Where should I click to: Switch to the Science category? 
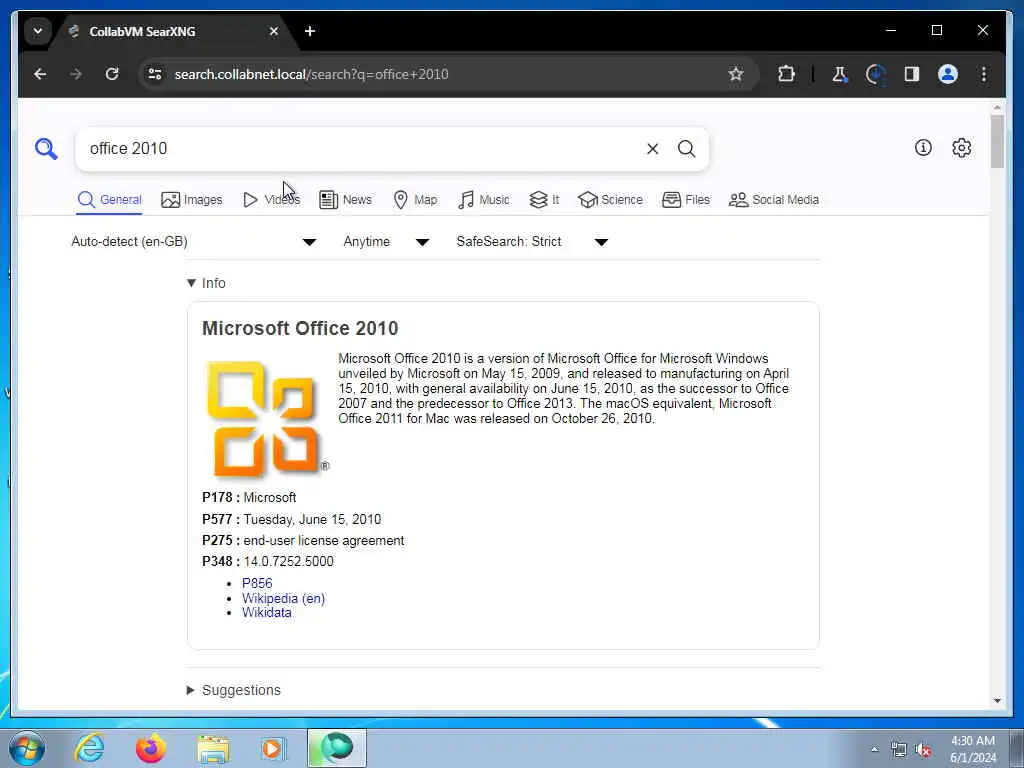pyautogui.click(x=611, y=200)
